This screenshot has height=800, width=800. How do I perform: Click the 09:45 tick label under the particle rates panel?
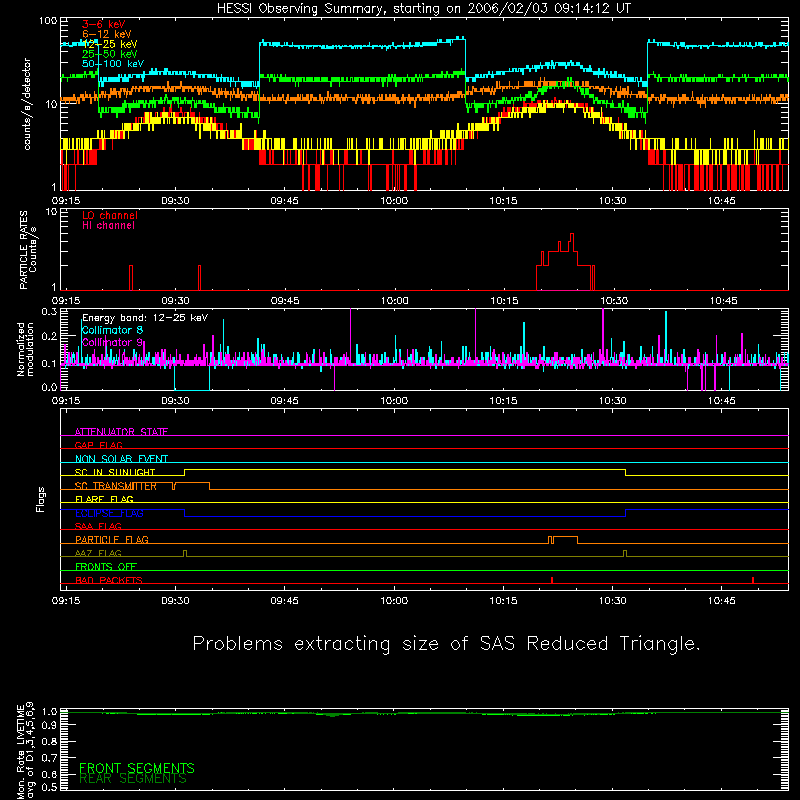pyautogui.click(x=285, y=301)
